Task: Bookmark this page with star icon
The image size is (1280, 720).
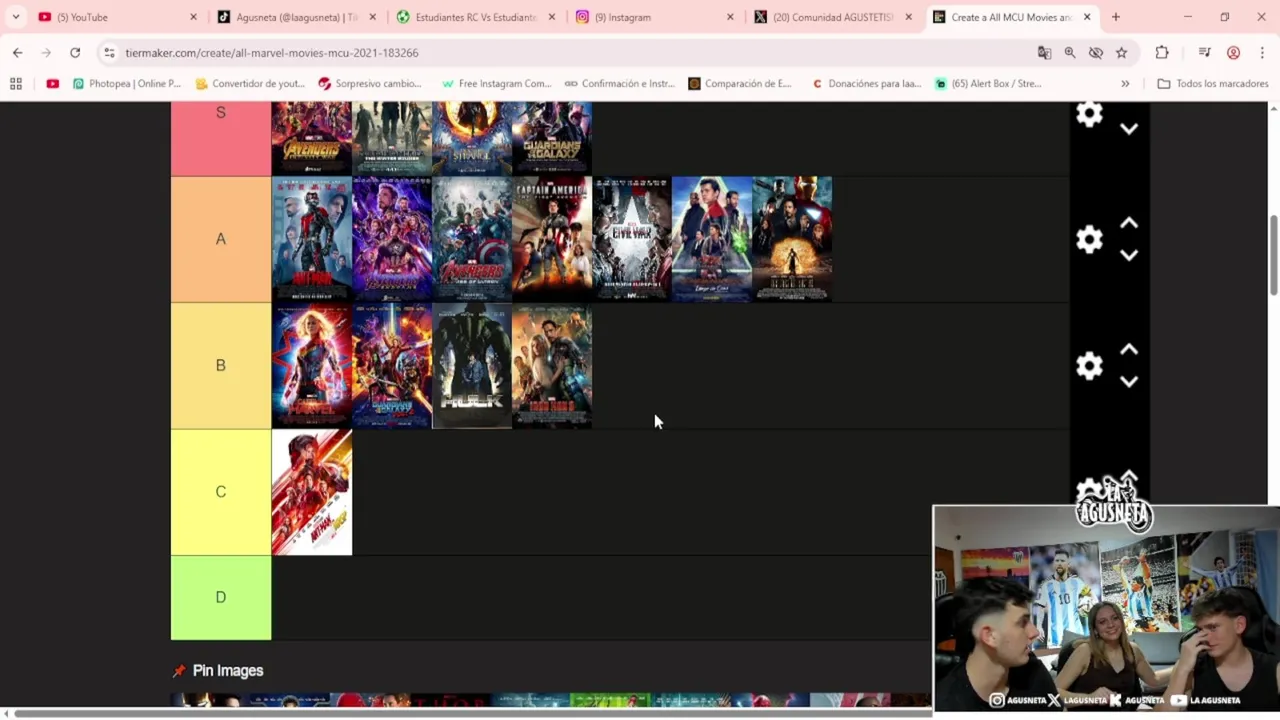Action: pos(1122,53)
